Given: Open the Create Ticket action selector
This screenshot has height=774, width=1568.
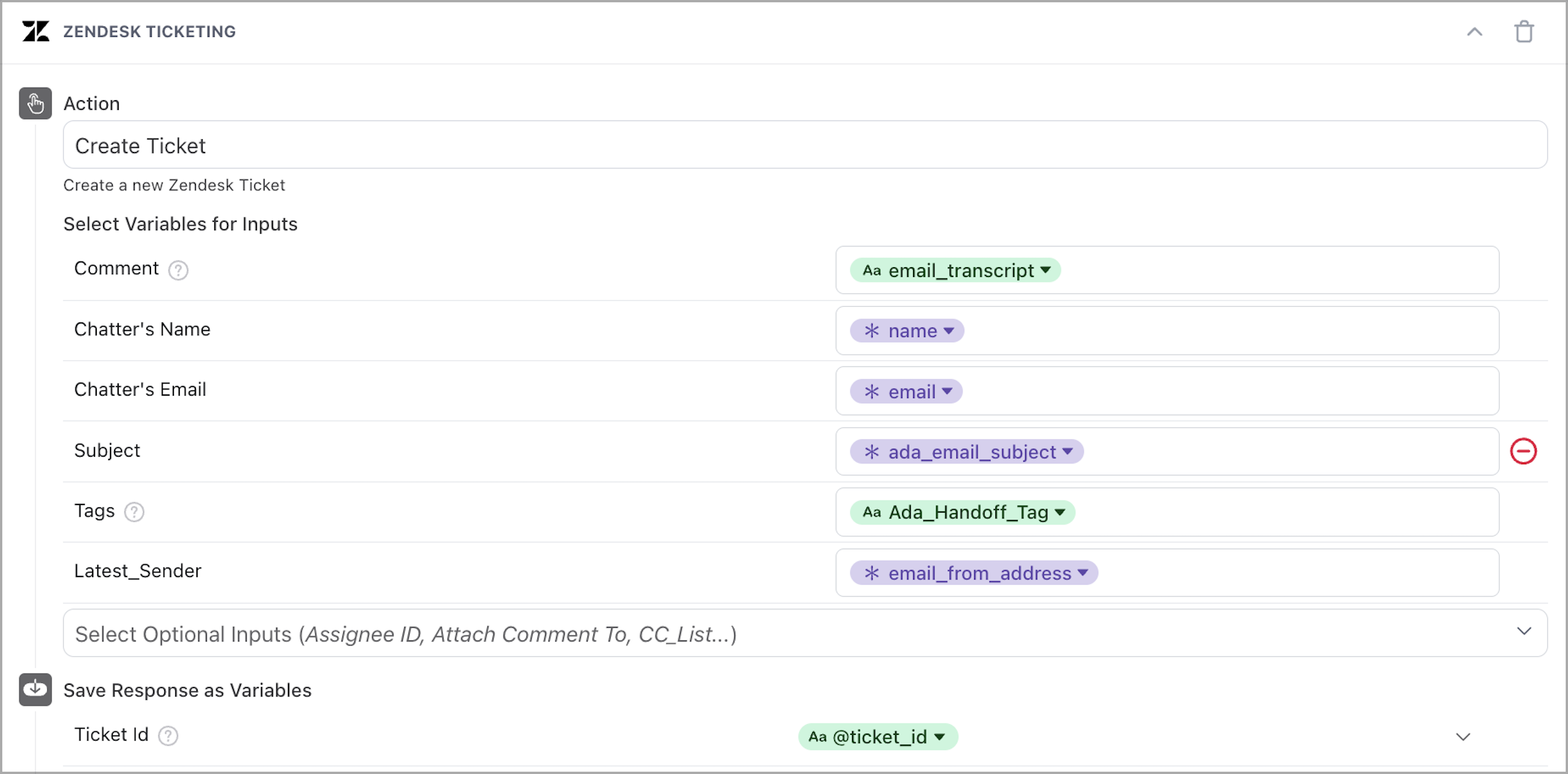Looking at the screenshot, I should 804,145.
